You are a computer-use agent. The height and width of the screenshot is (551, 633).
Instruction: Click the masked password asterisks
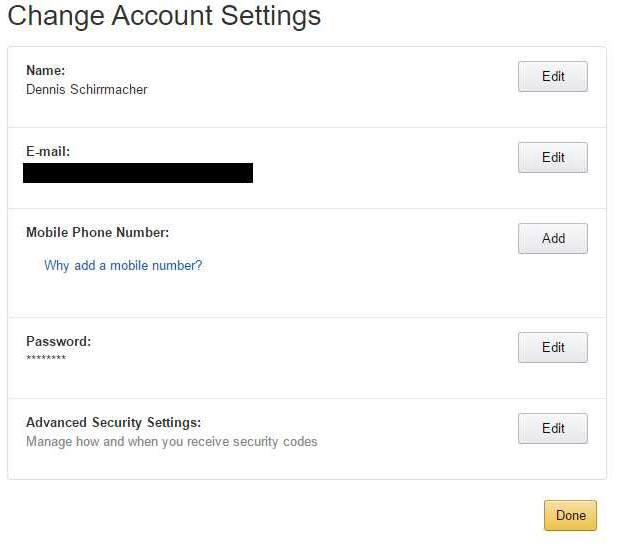pyautogui.click(x=46, y=358)
